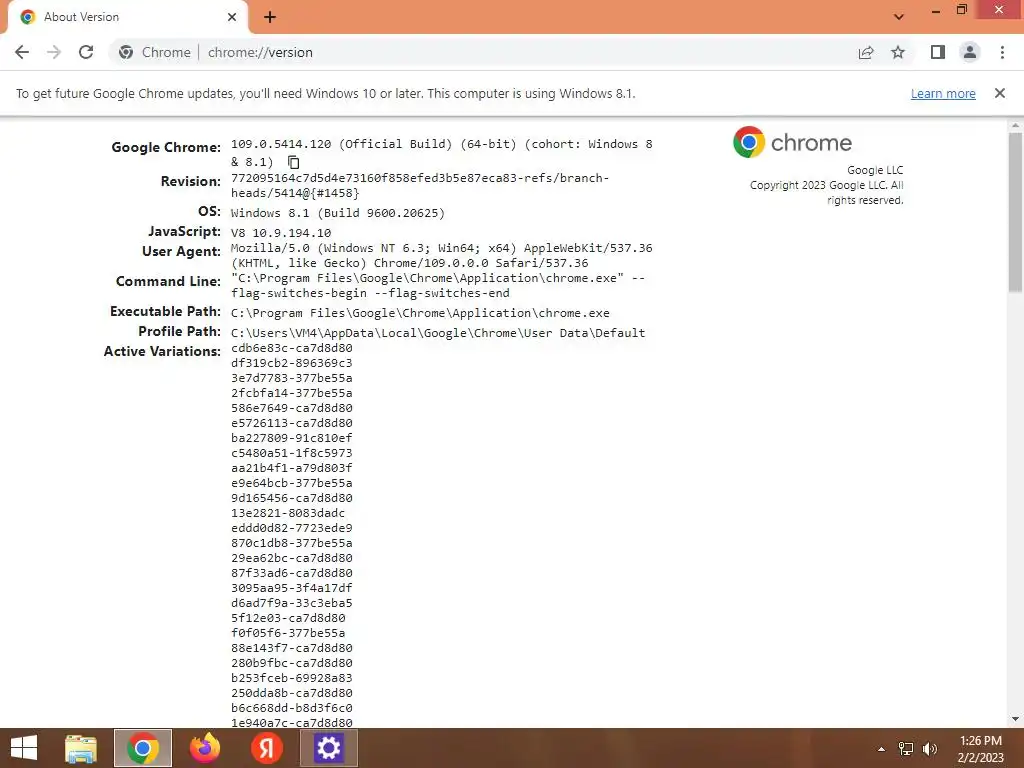
Task: Open the side panel button
Action: 938,52
